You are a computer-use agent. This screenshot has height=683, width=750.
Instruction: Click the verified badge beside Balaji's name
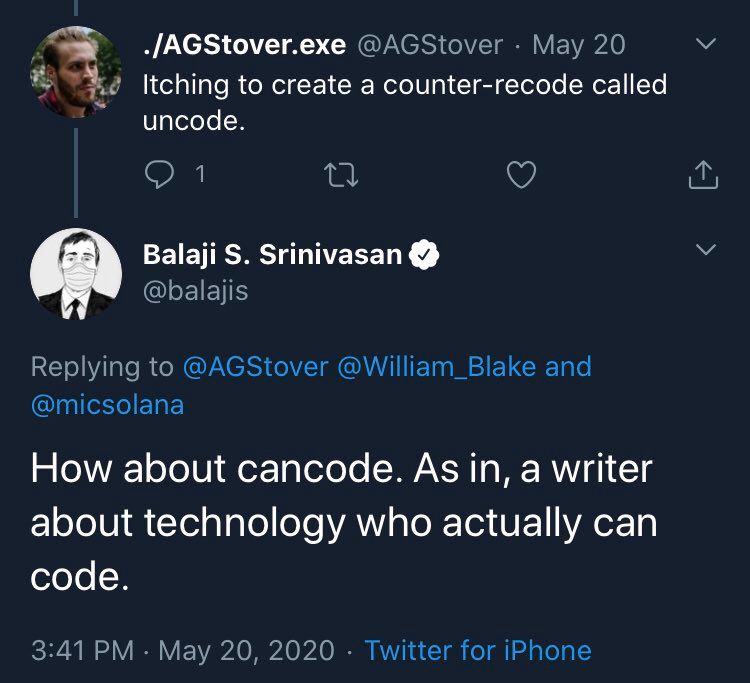click(427, 255)
